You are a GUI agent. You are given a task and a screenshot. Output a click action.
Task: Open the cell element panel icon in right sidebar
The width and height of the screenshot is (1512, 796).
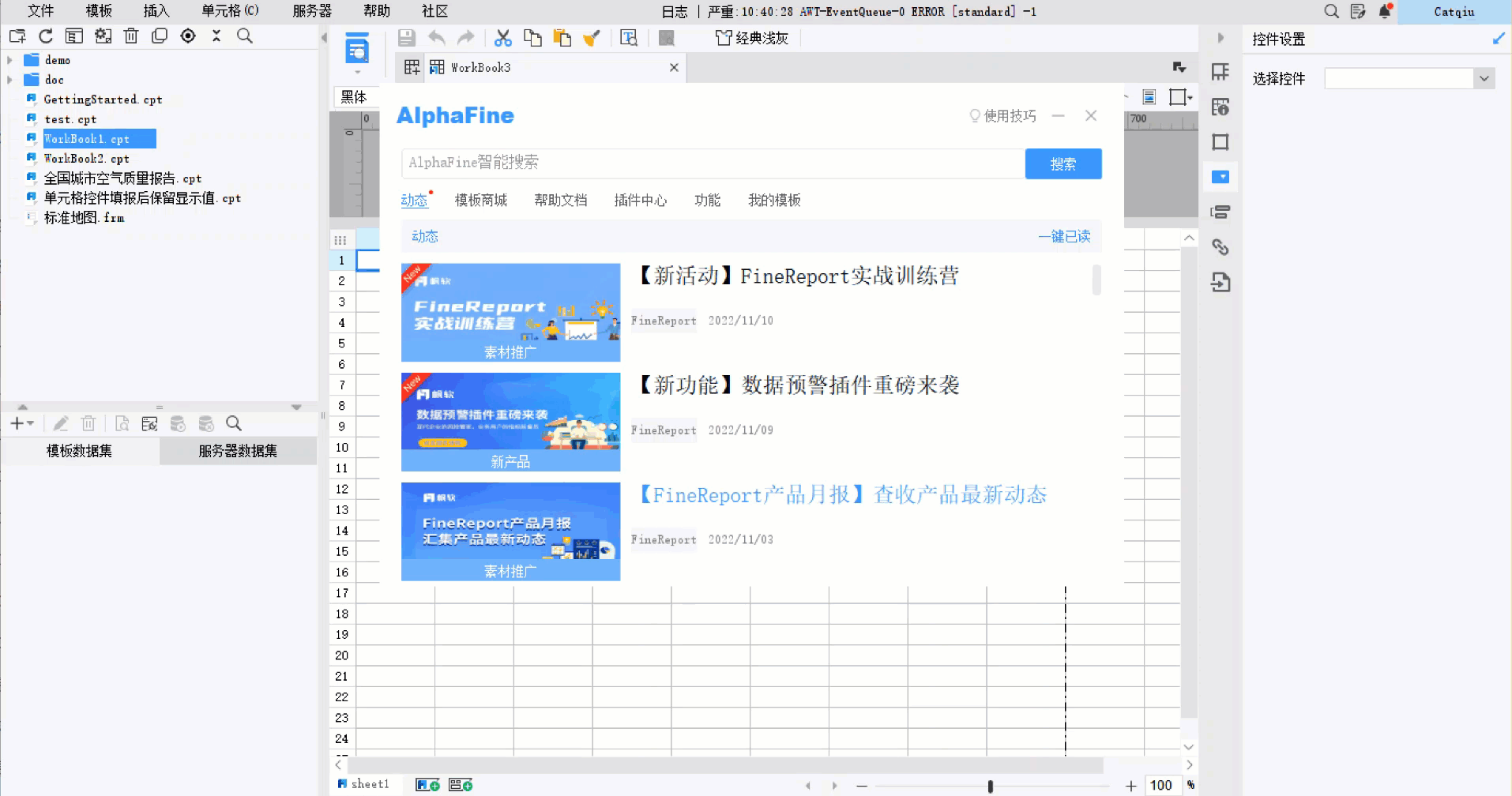(x=1221, y=72)
